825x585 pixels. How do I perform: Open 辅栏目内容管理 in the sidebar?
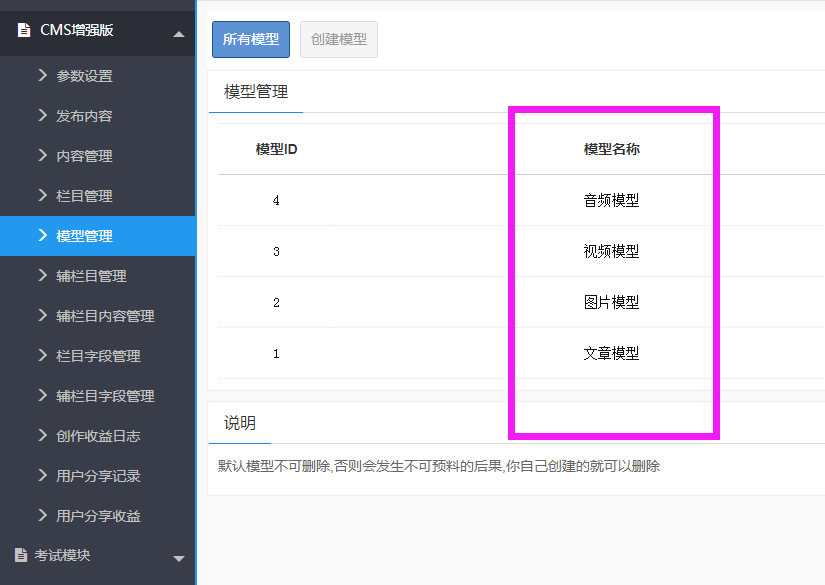(x=105, y=316)
